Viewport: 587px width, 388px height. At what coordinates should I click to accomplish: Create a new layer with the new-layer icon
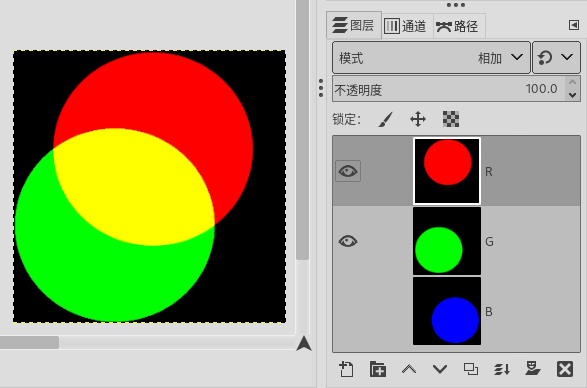click(x=346, y=369)
